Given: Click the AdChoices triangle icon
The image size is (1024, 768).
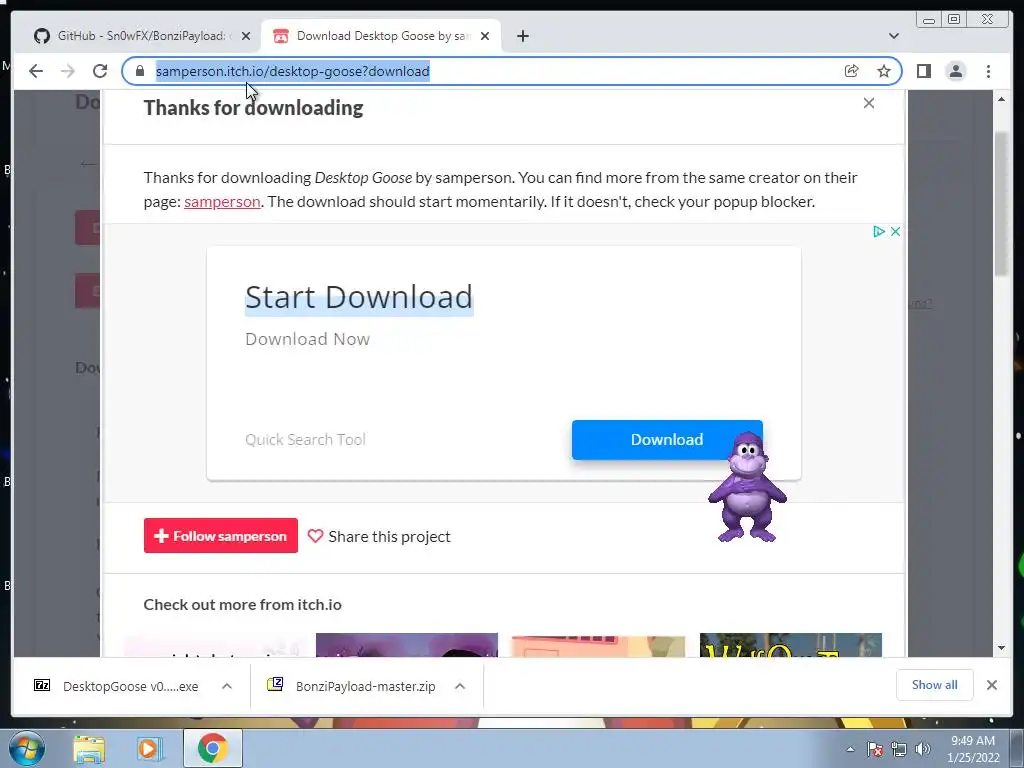Looking at the screenshot, I should pos(879,231).
